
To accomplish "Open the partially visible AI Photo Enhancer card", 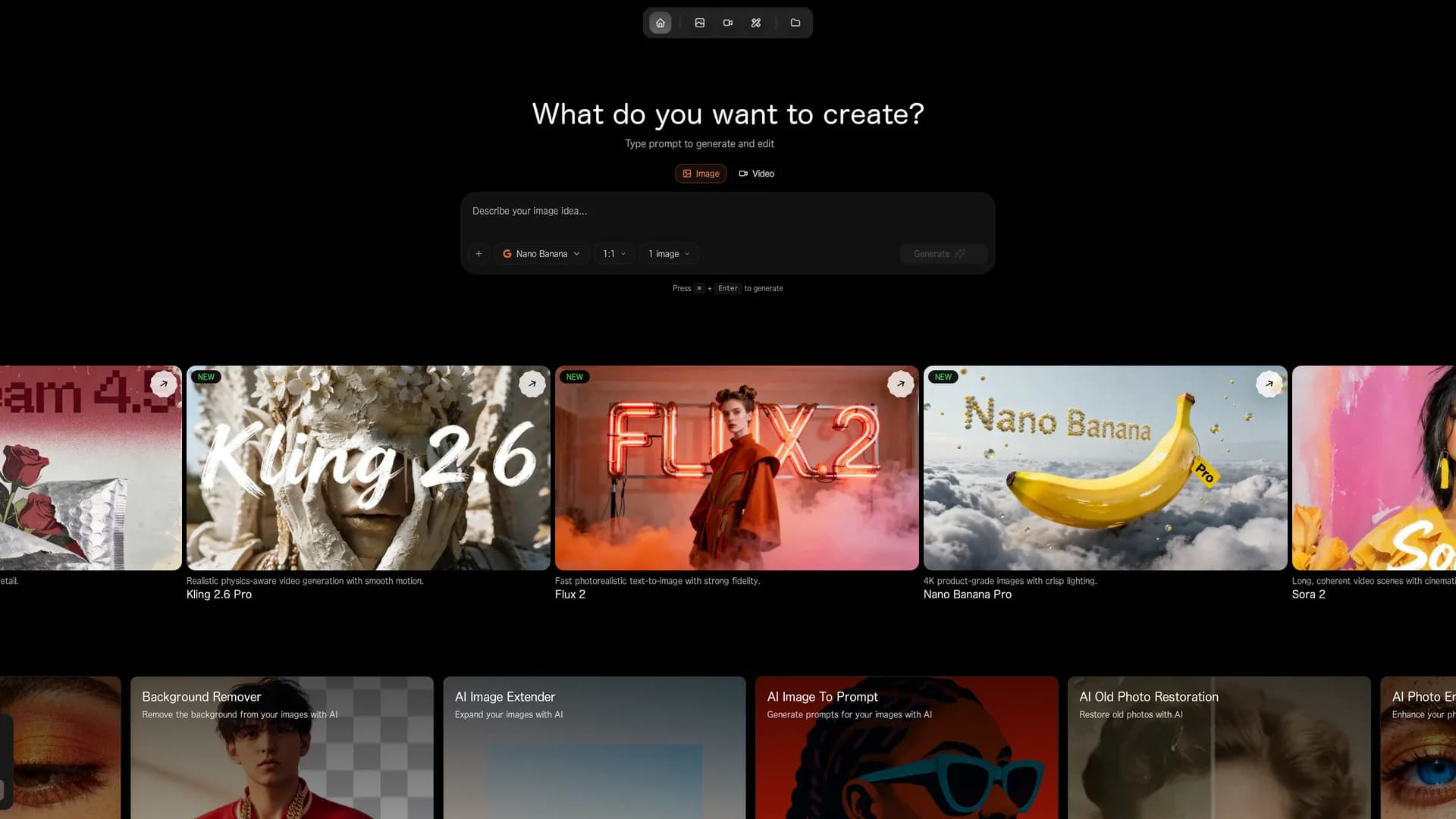I will tap(1418, 748).
